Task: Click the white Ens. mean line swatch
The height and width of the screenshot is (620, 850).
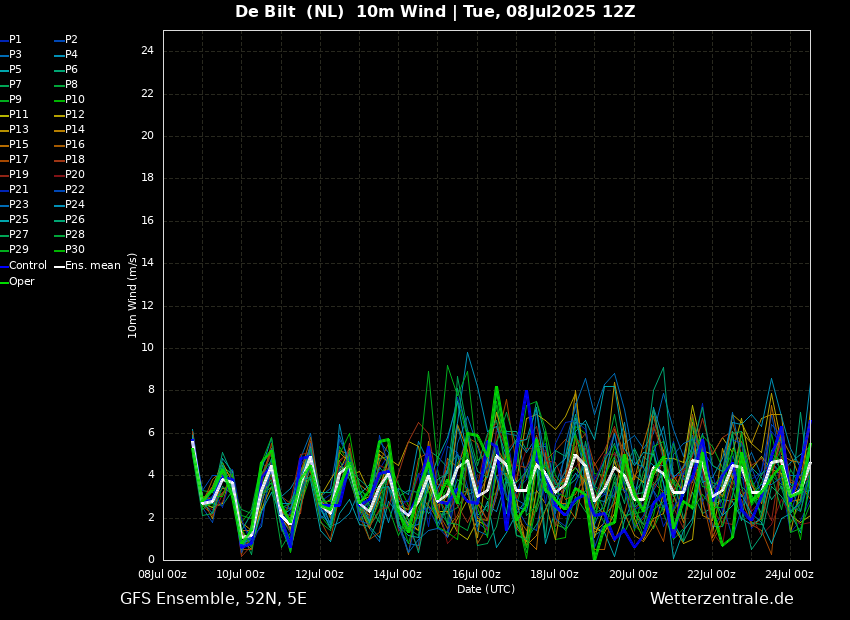Action: [59, 266]
